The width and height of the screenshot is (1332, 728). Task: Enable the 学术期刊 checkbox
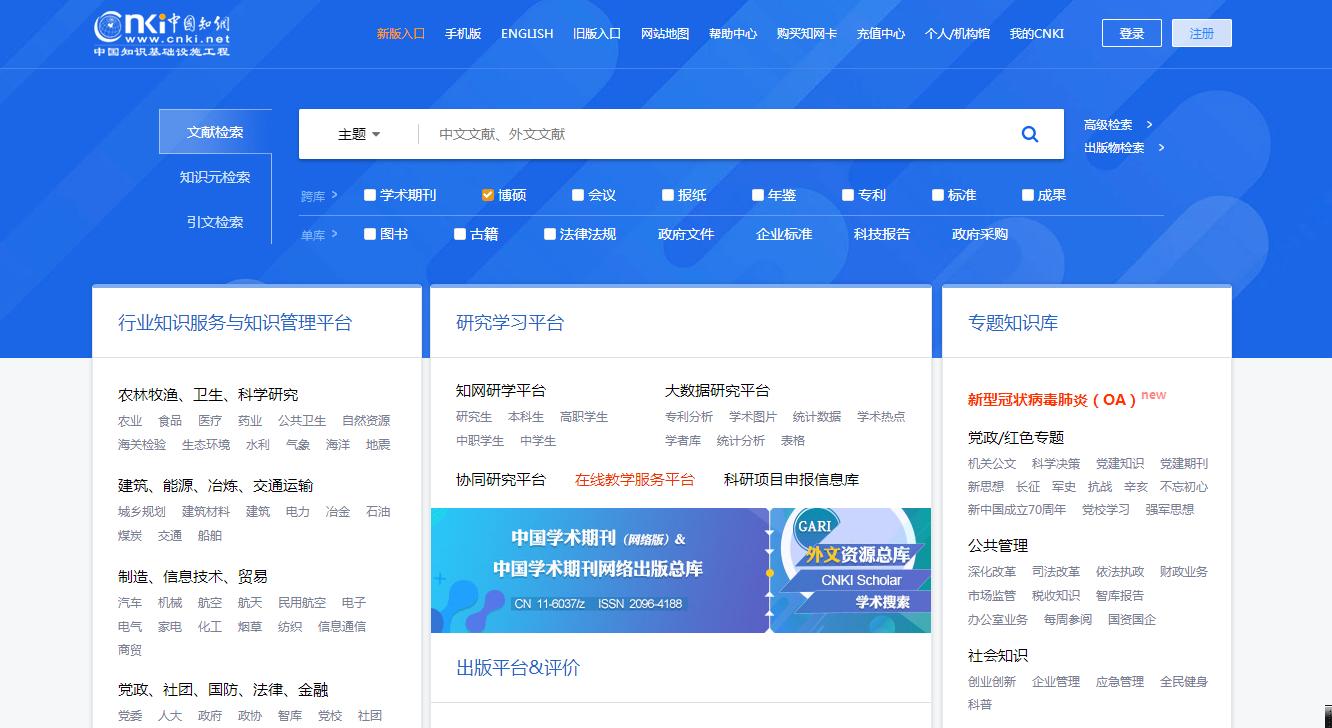(370, 195)
